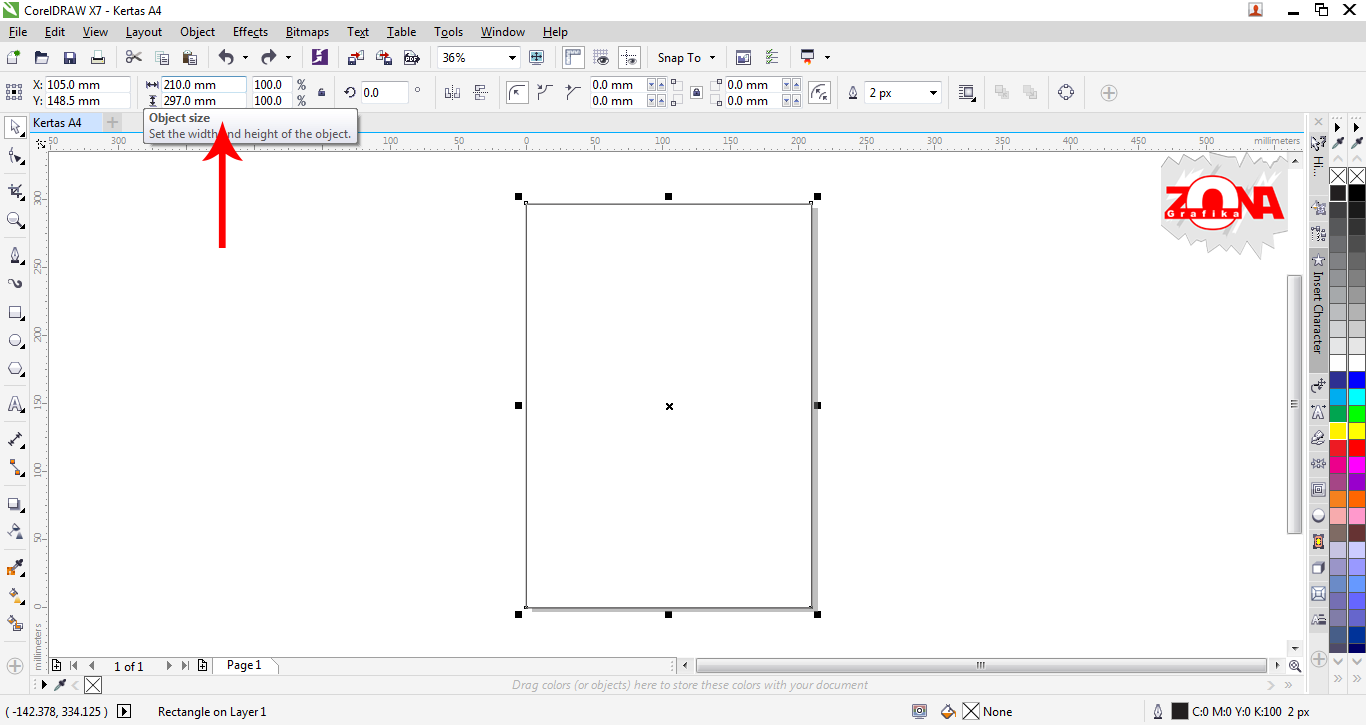Toggle rulers visibility on the property bar
1366x725 pixels.
573,57
